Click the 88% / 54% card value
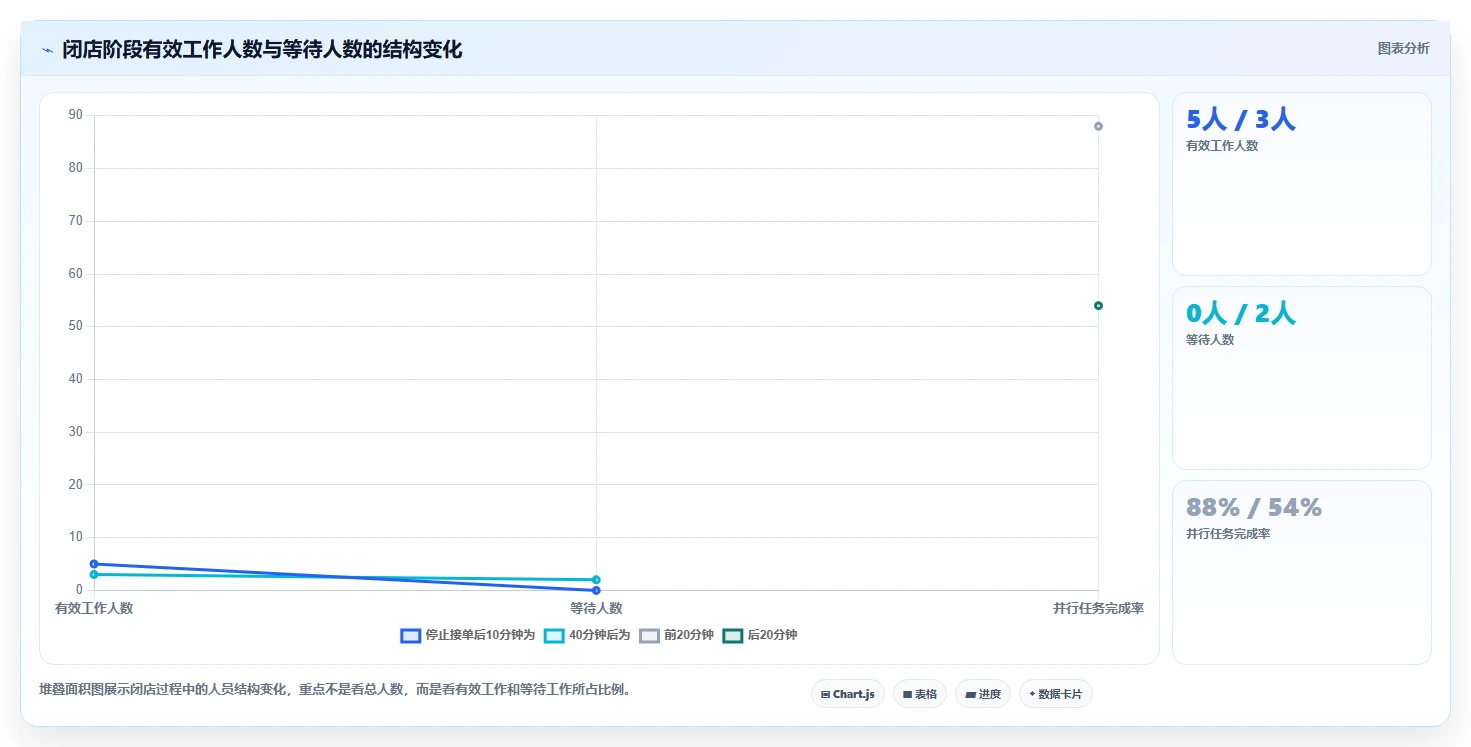 click(x=1254, y=508)
